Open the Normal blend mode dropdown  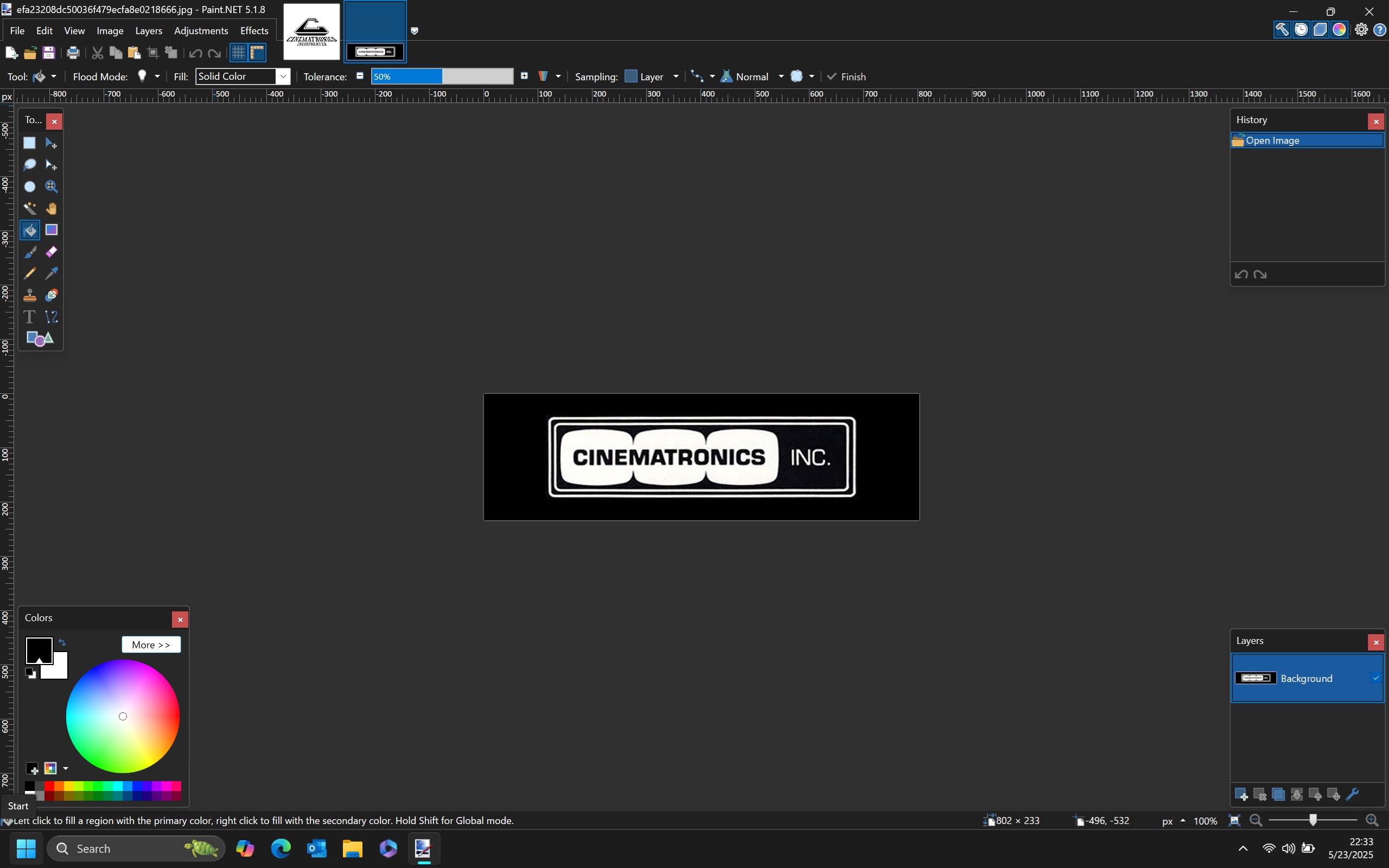point(781,76)
